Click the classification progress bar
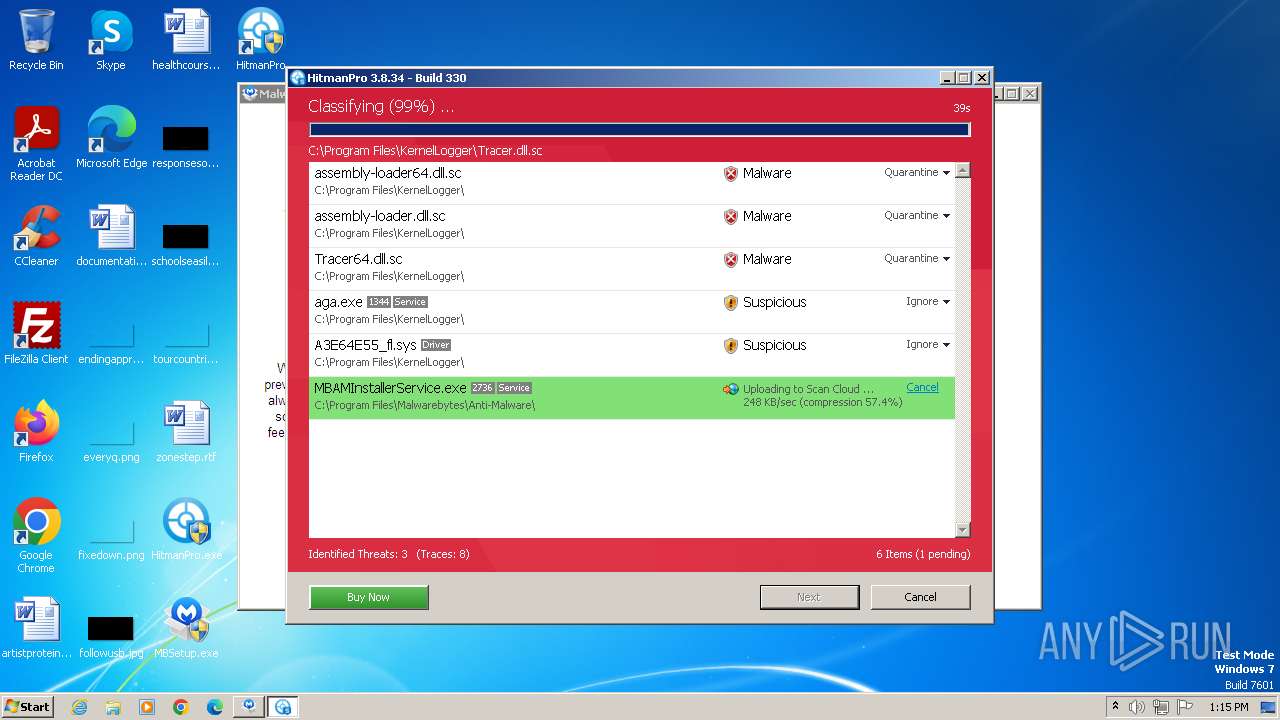Viewport: 1280px width, 720px height. click(639, 129)
